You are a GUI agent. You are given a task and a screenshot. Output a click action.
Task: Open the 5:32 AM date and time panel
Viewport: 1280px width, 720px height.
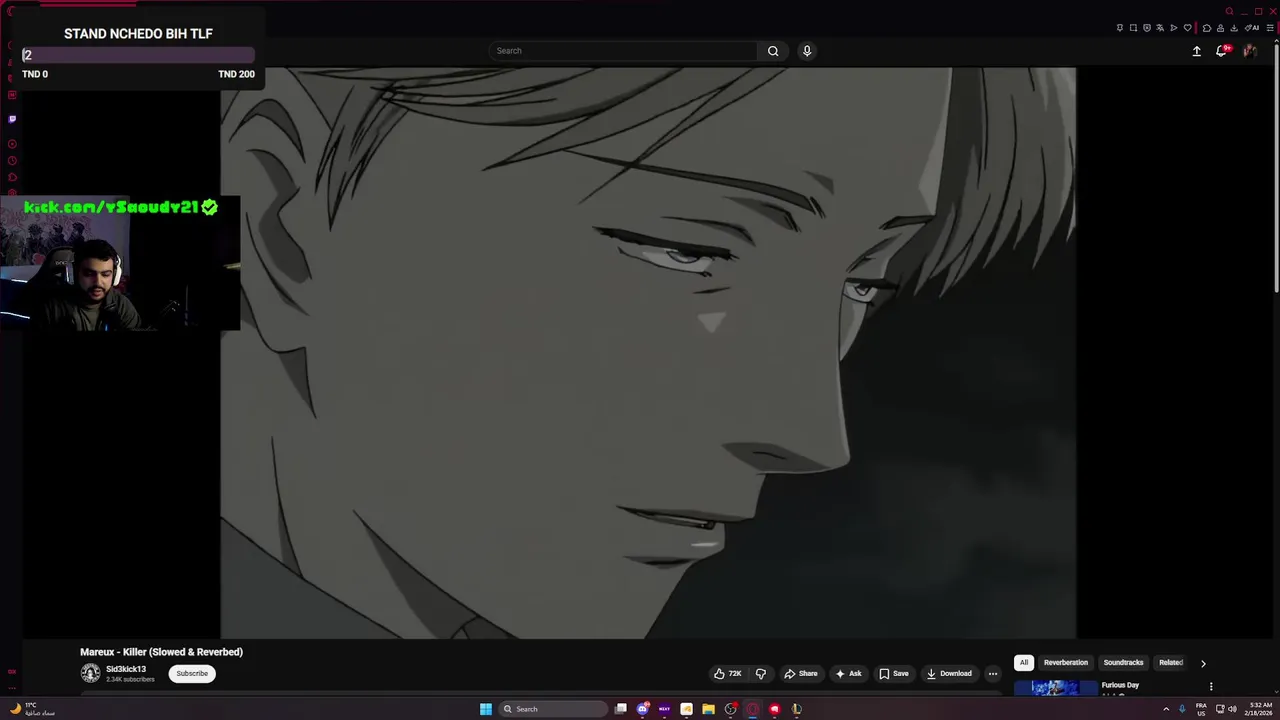[1259, 709]
